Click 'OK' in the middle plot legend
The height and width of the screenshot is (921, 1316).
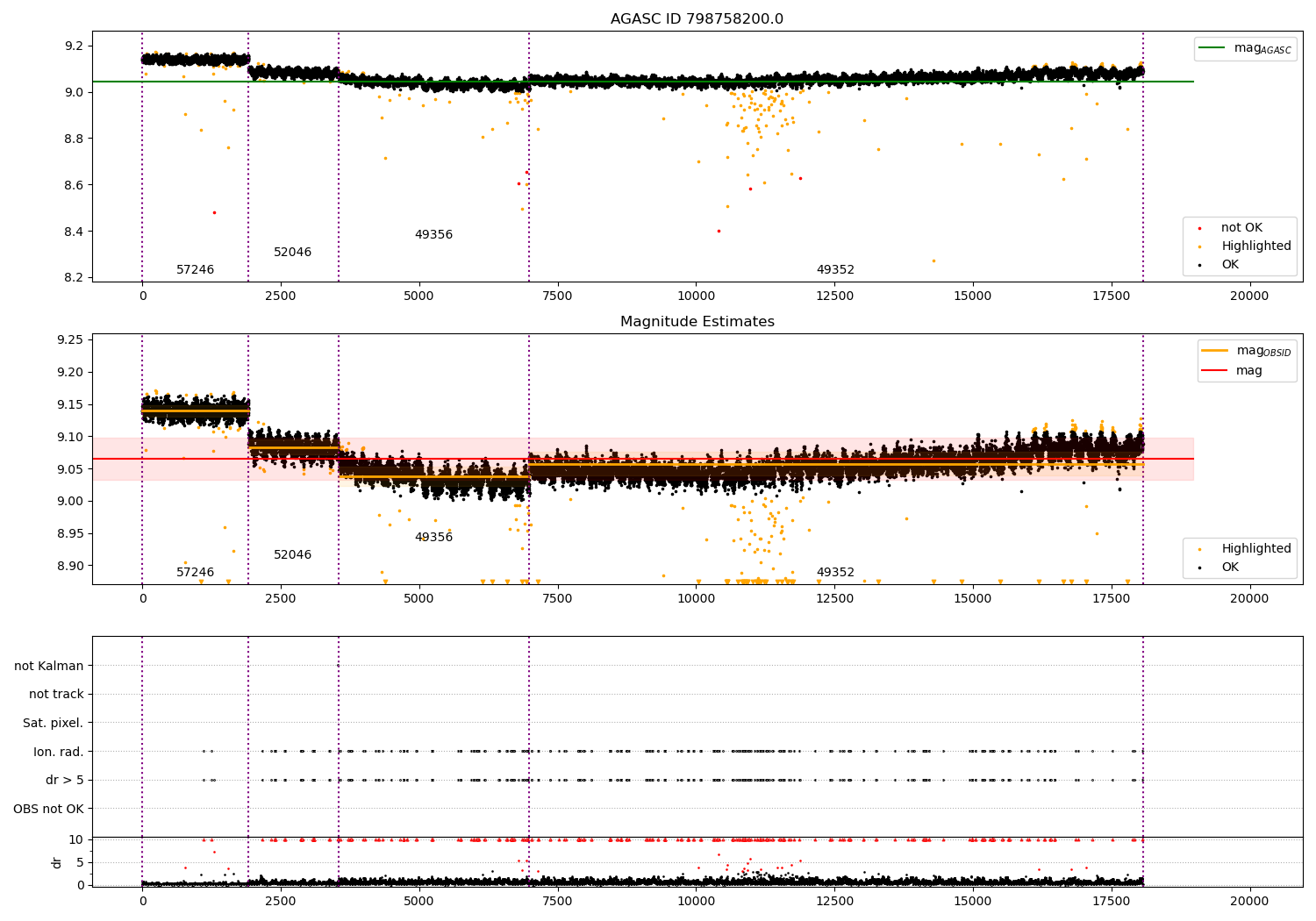1219,567
